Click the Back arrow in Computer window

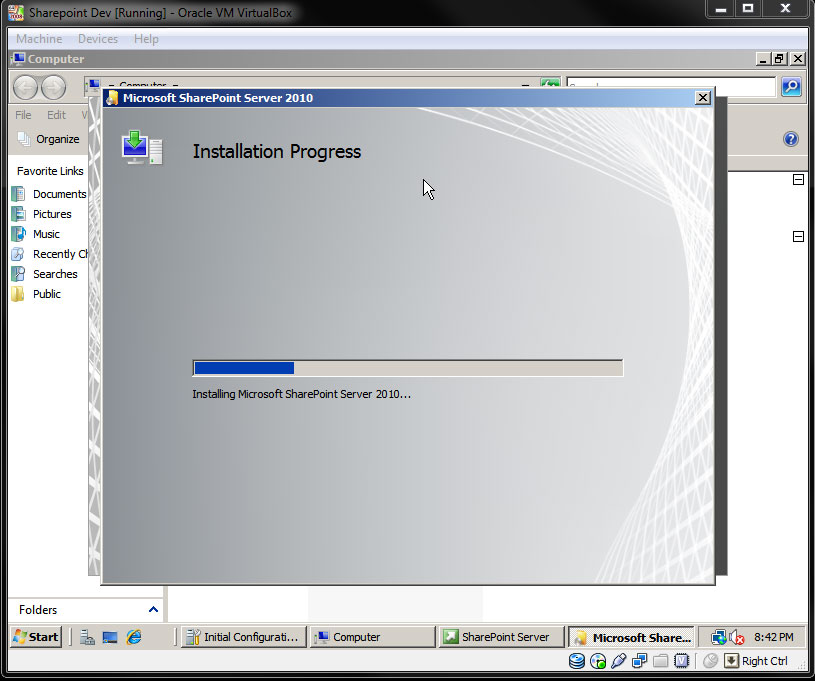(x=25, y=87)
